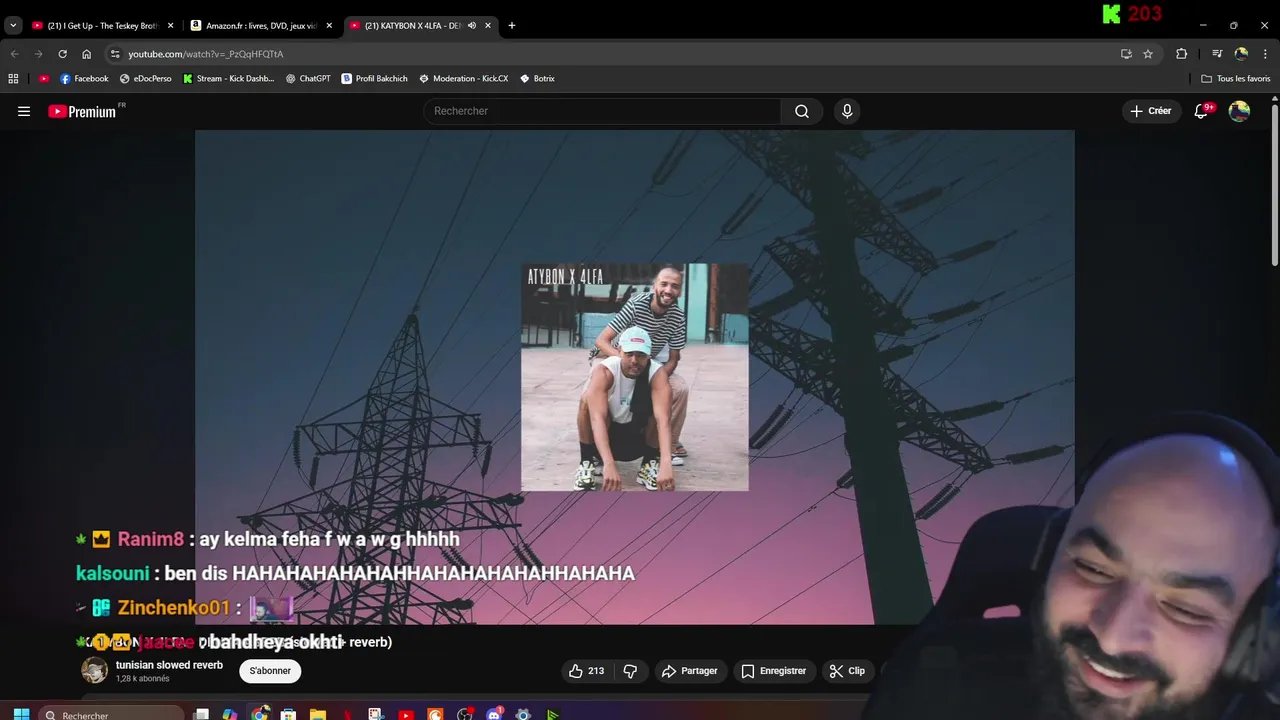Close the Amazon.fr tab
The height and width of the screenshot is (720, 1280).
pyautogui.click(x=329, y=25)
